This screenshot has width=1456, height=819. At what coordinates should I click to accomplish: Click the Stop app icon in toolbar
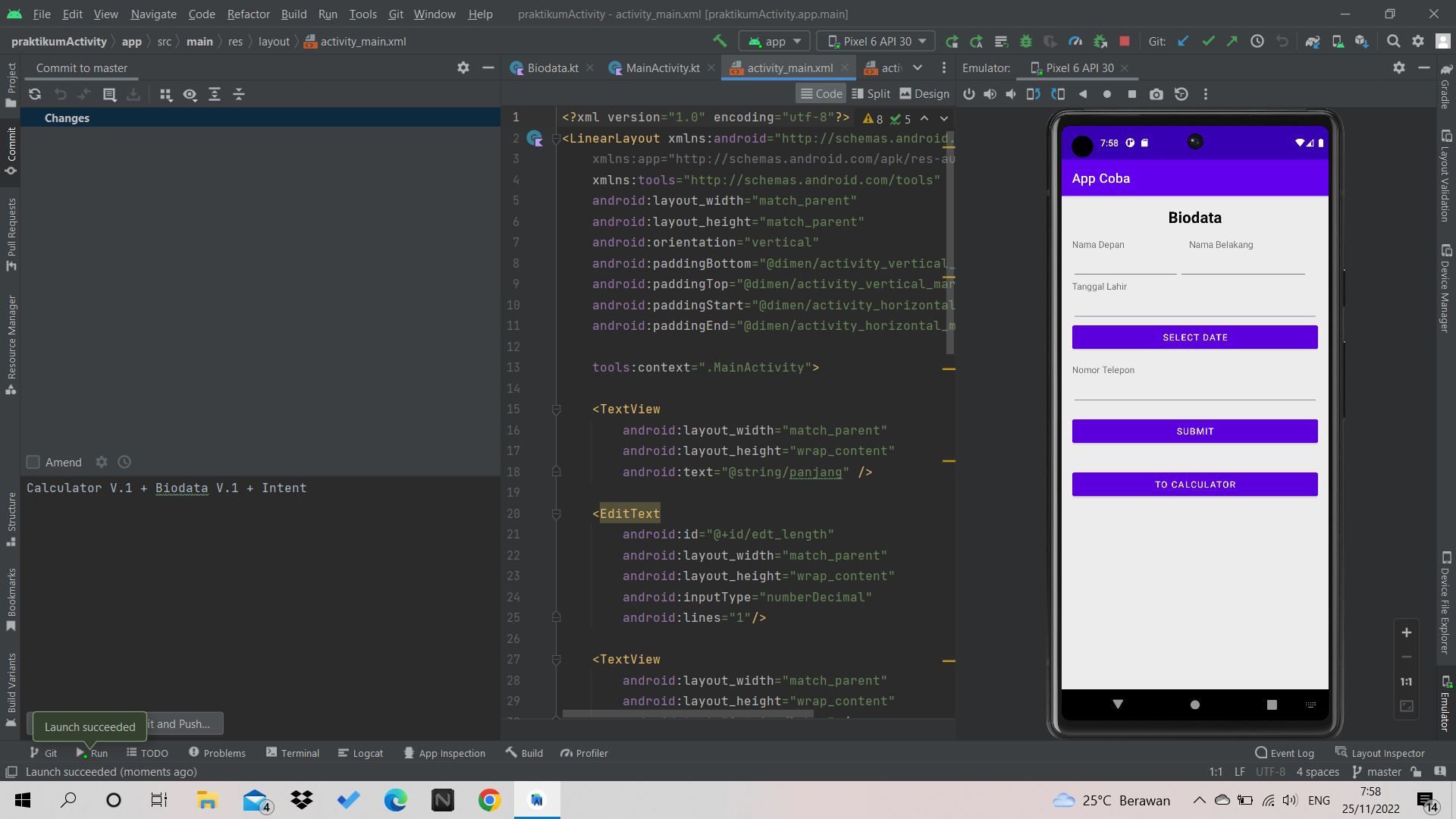coord(1125,42)
